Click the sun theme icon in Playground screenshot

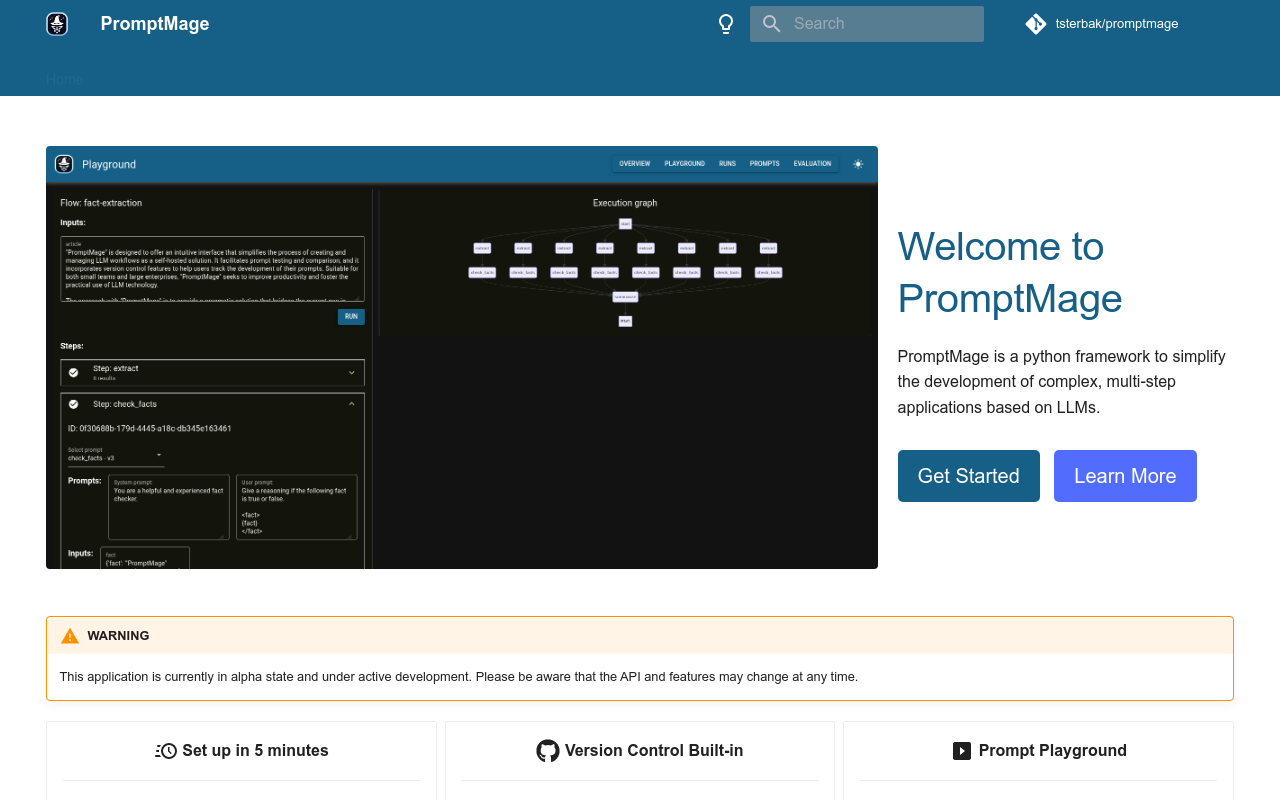coord(857,164)
